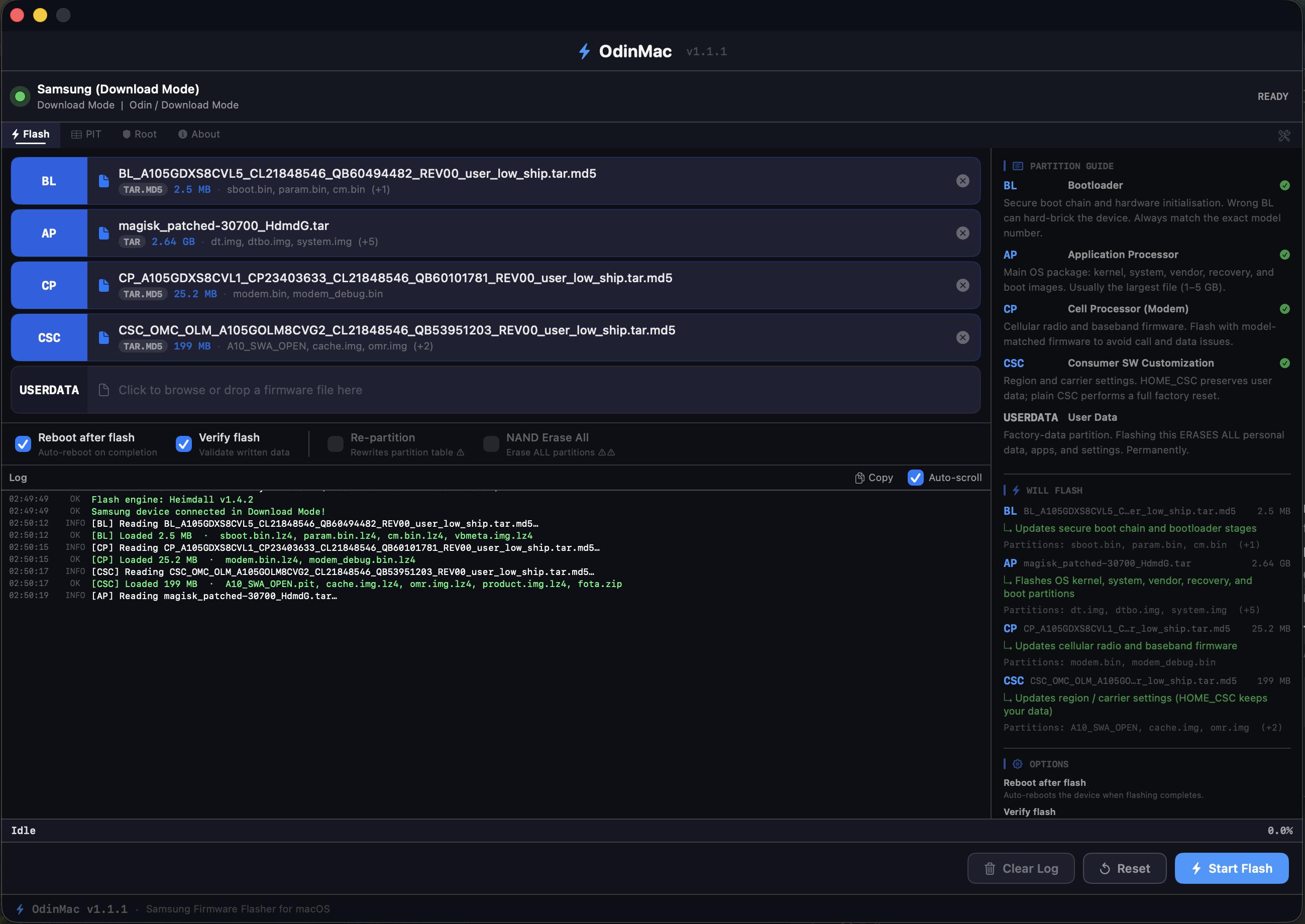Screen dimensions: 1305x924
Task: Enable NAND Erase All checkbox
Action: pos(491,444)
